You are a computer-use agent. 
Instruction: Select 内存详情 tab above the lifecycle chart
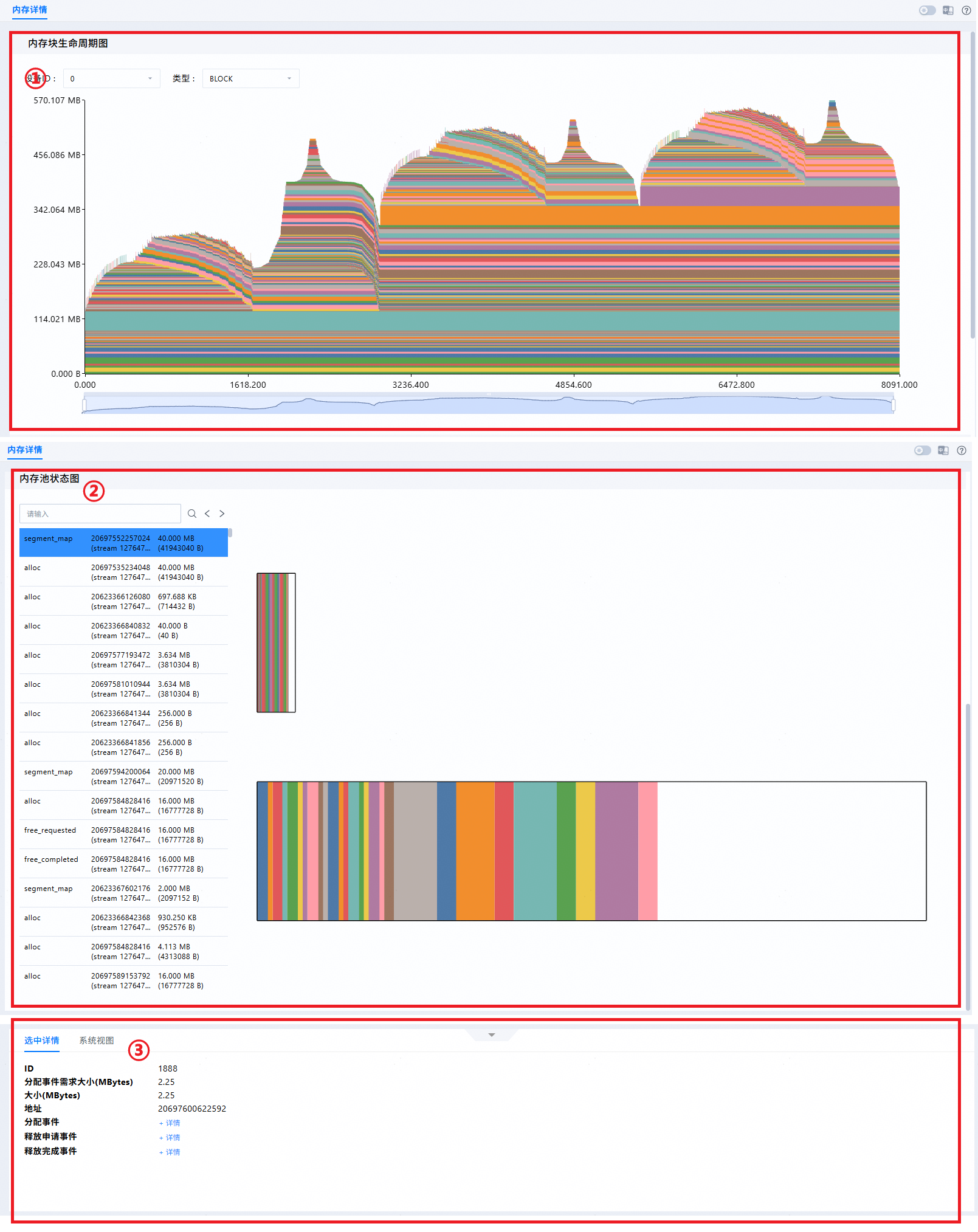coord(29,10)
